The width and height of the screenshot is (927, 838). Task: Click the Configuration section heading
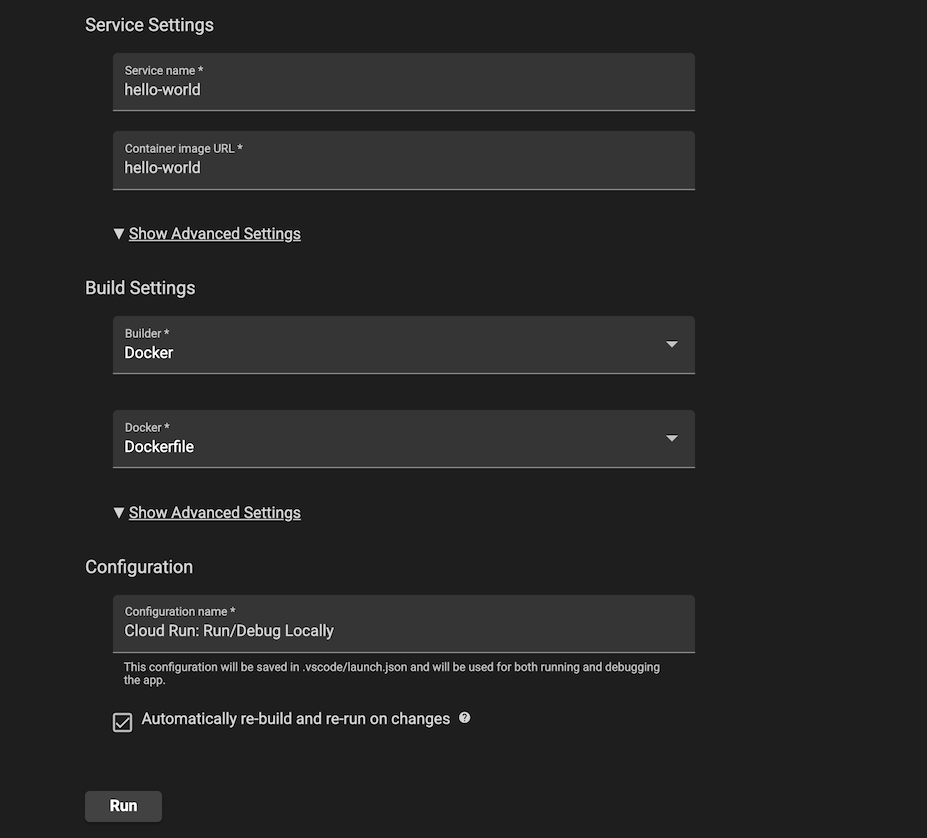[139, 567]
